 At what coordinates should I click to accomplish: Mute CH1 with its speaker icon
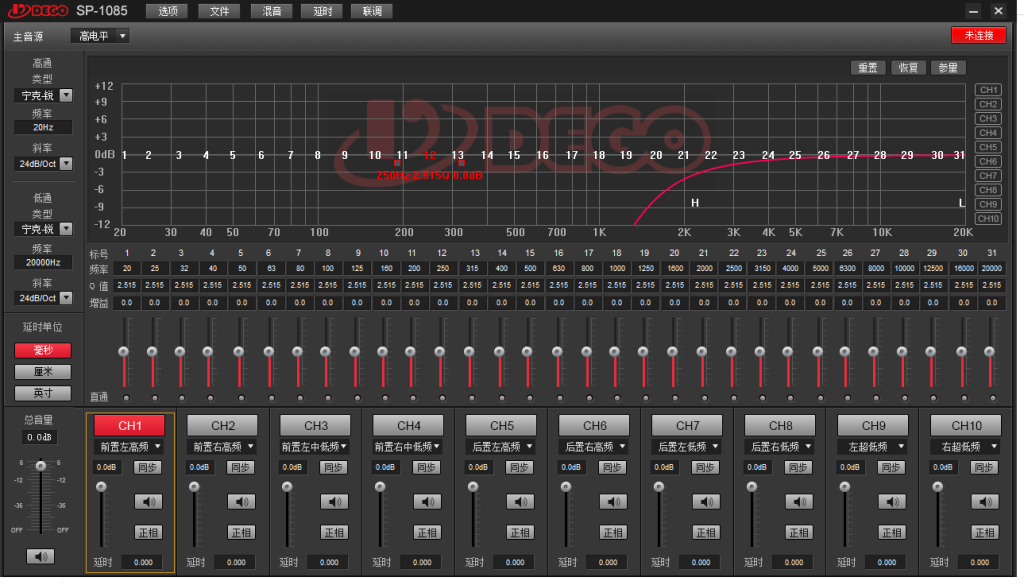[x=148, y=501]
